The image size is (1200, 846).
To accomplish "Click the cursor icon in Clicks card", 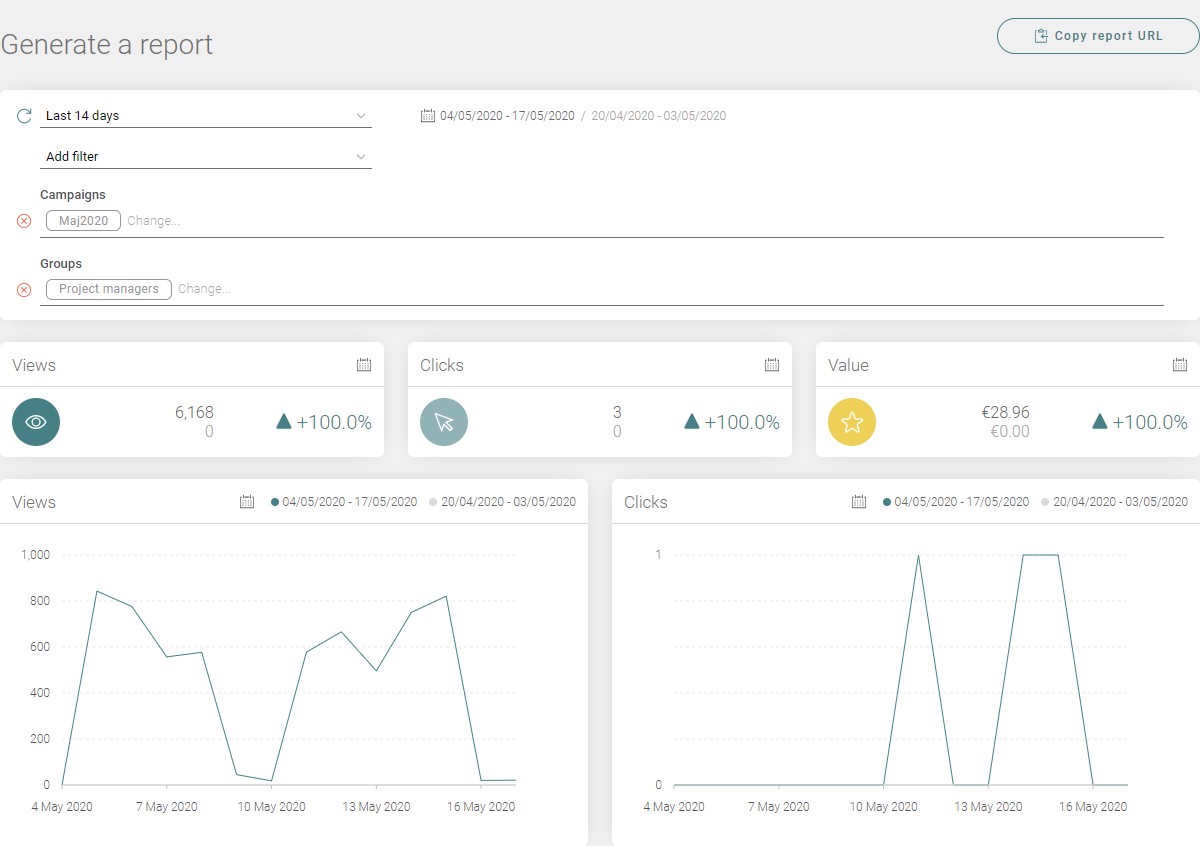I will (x=444, y=422).
